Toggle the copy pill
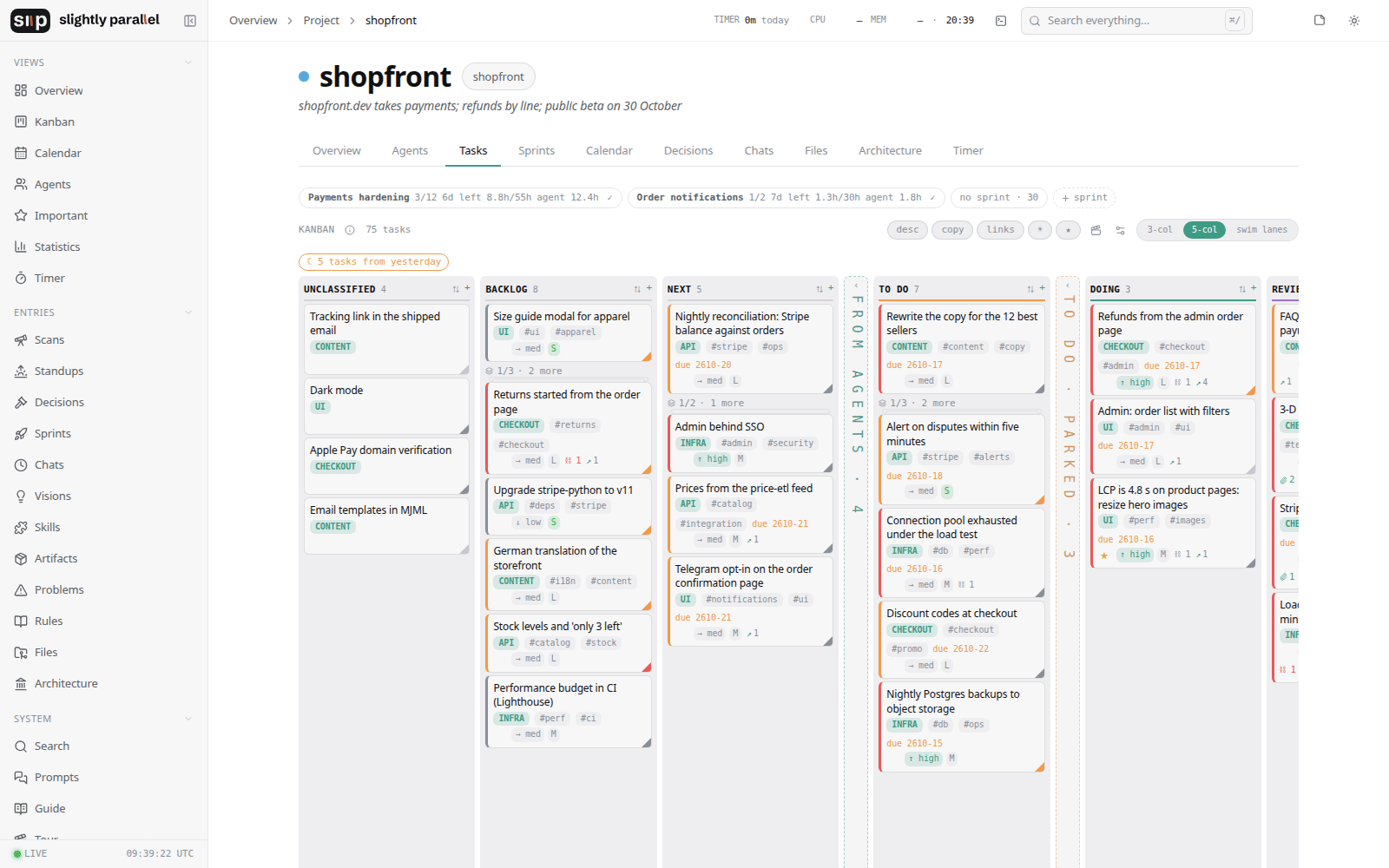The height and width of the screenshot is (868, 1389). pyautogui.click(x=952, y=230)
